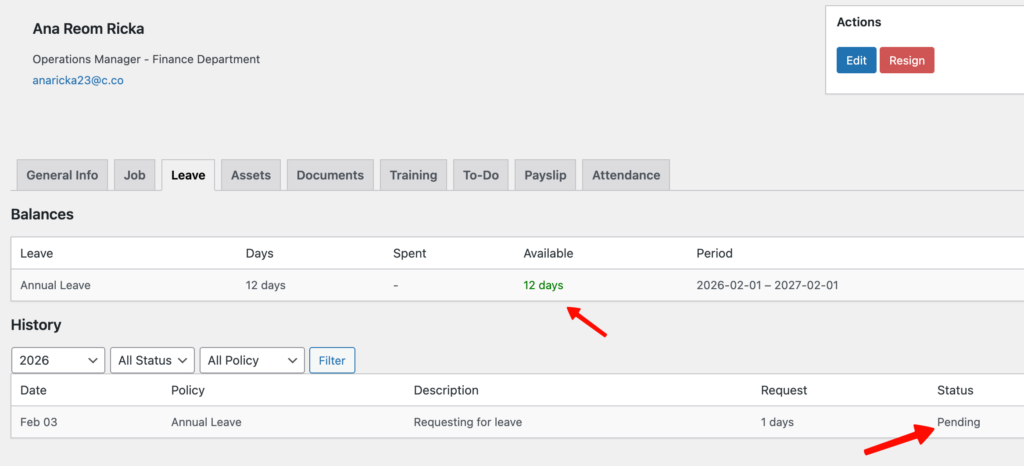This screenshot has height=466, width=1024.
Task: Open the Documents tab
Action: pyautogui.click(x=330, y=175)
